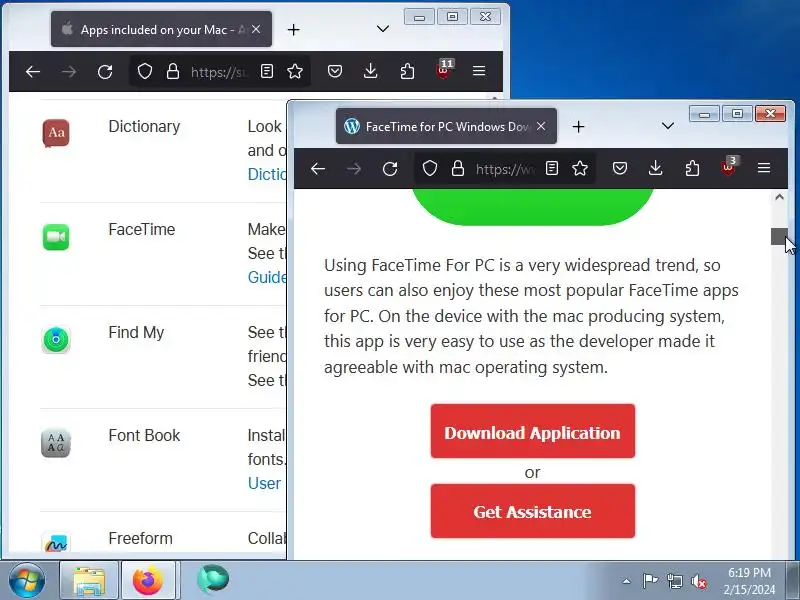Go back in the FaceTime for PC window

[x=318, y=168]
